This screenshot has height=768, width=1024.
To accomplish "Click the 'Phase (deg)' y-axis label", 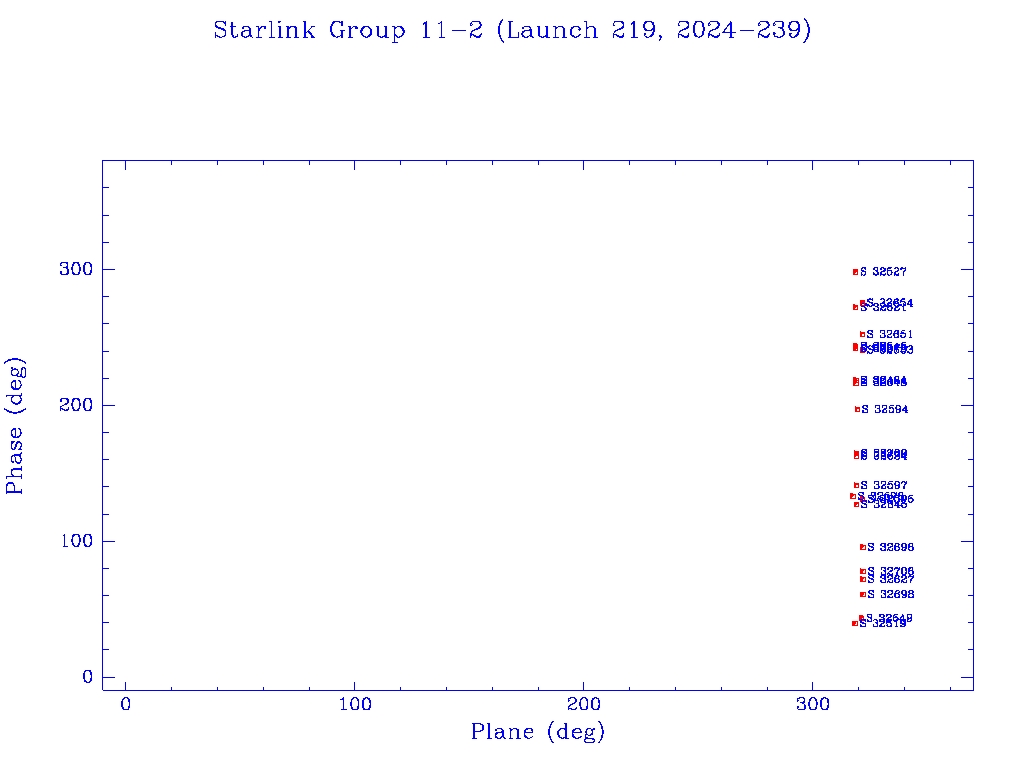I will 14,426.
